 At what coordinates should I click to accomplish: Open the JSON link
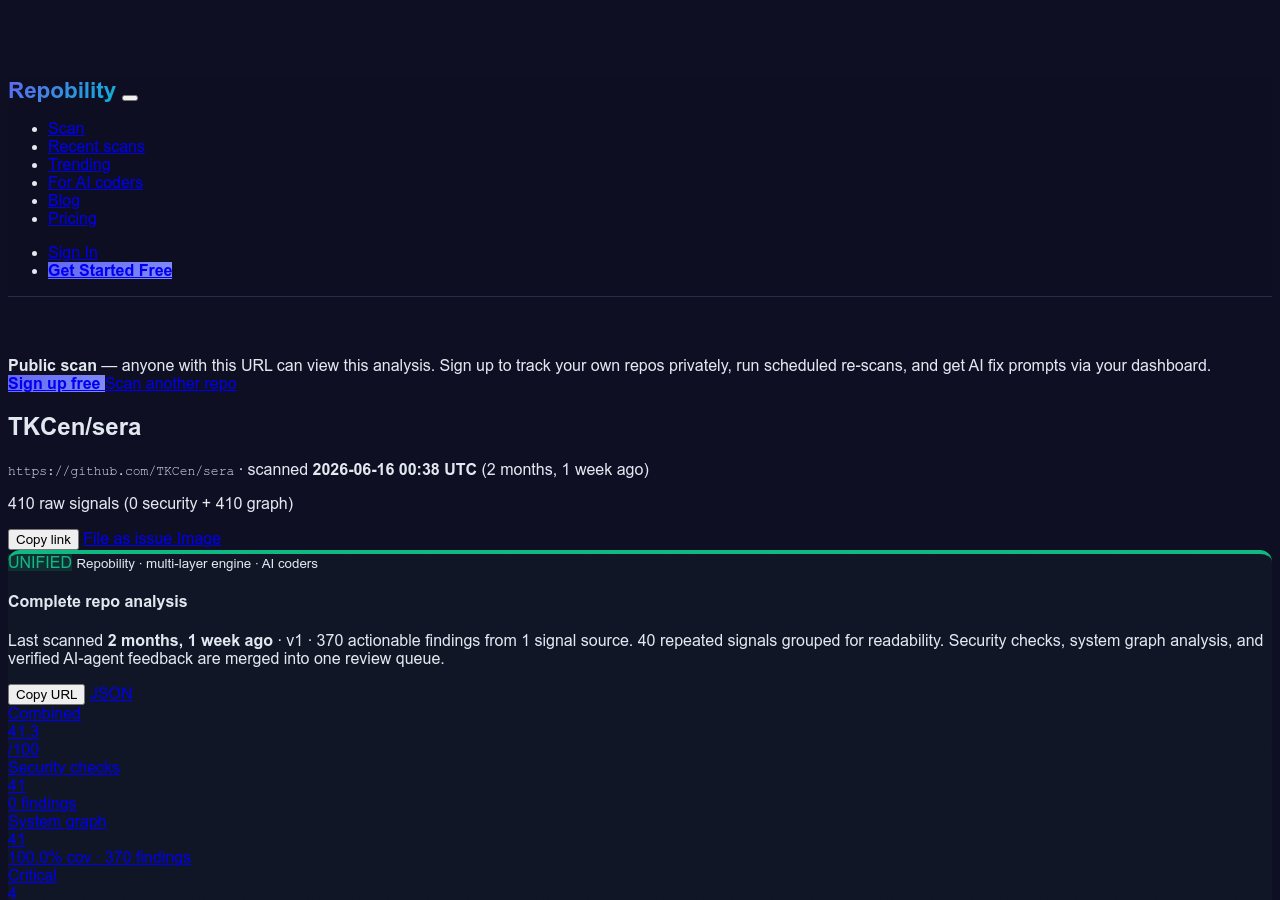pos(111,693)
